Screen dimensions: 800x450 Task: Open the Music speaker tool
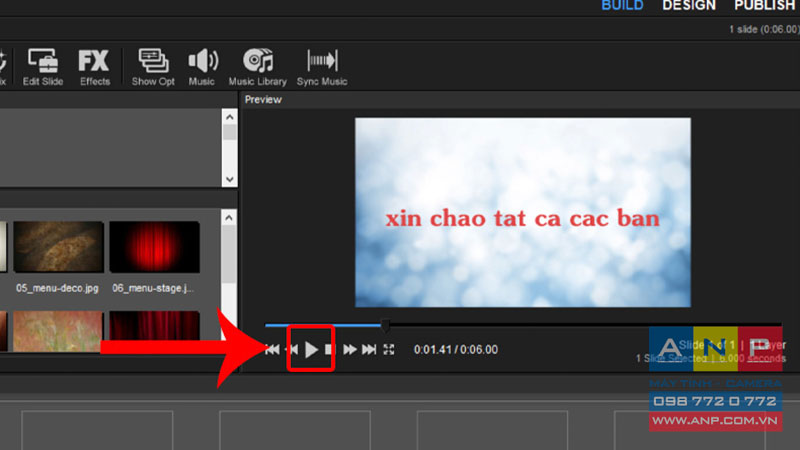(203, 67)
